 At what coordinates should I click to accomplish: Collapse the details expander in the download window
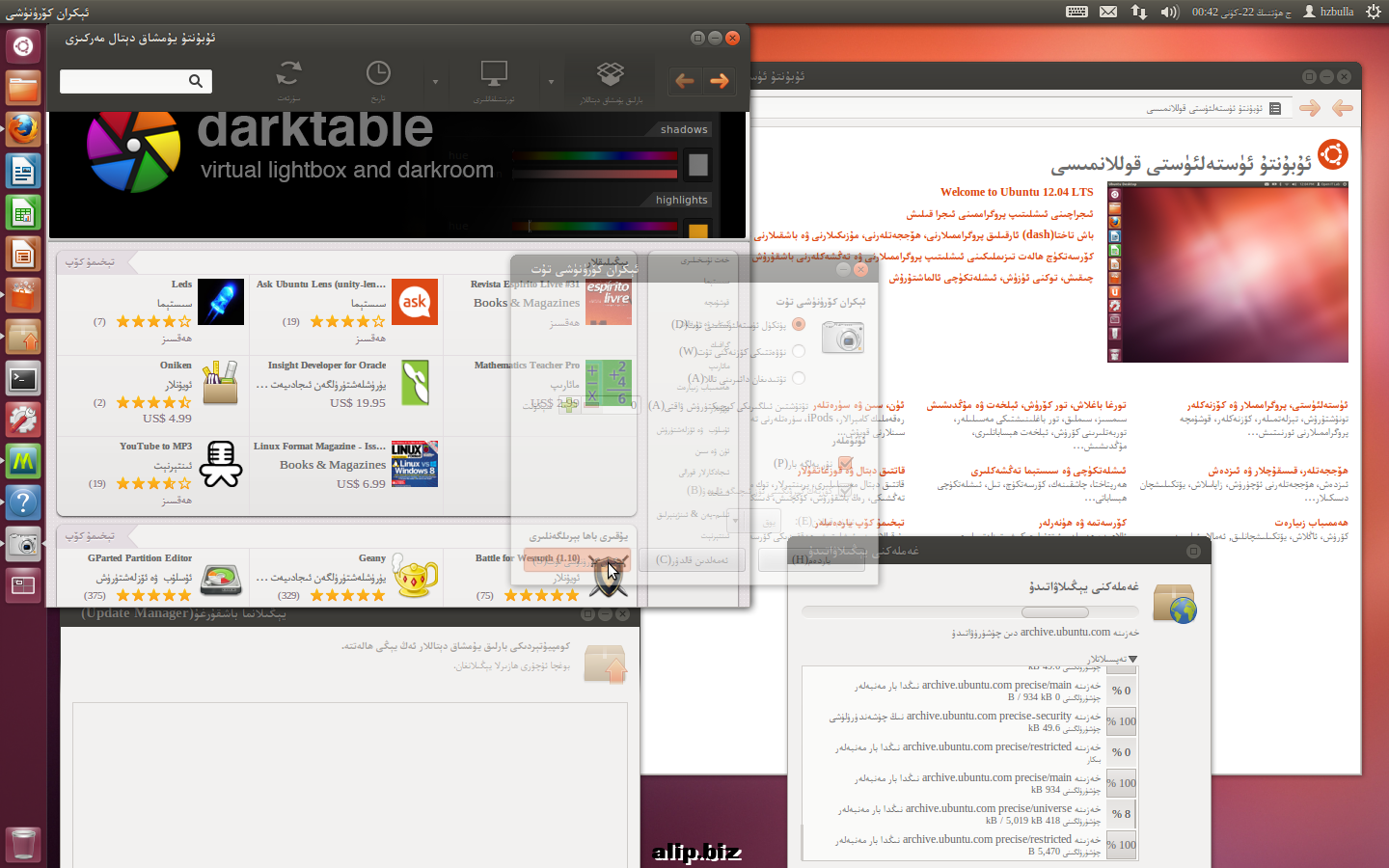[x=1132, y=659]
